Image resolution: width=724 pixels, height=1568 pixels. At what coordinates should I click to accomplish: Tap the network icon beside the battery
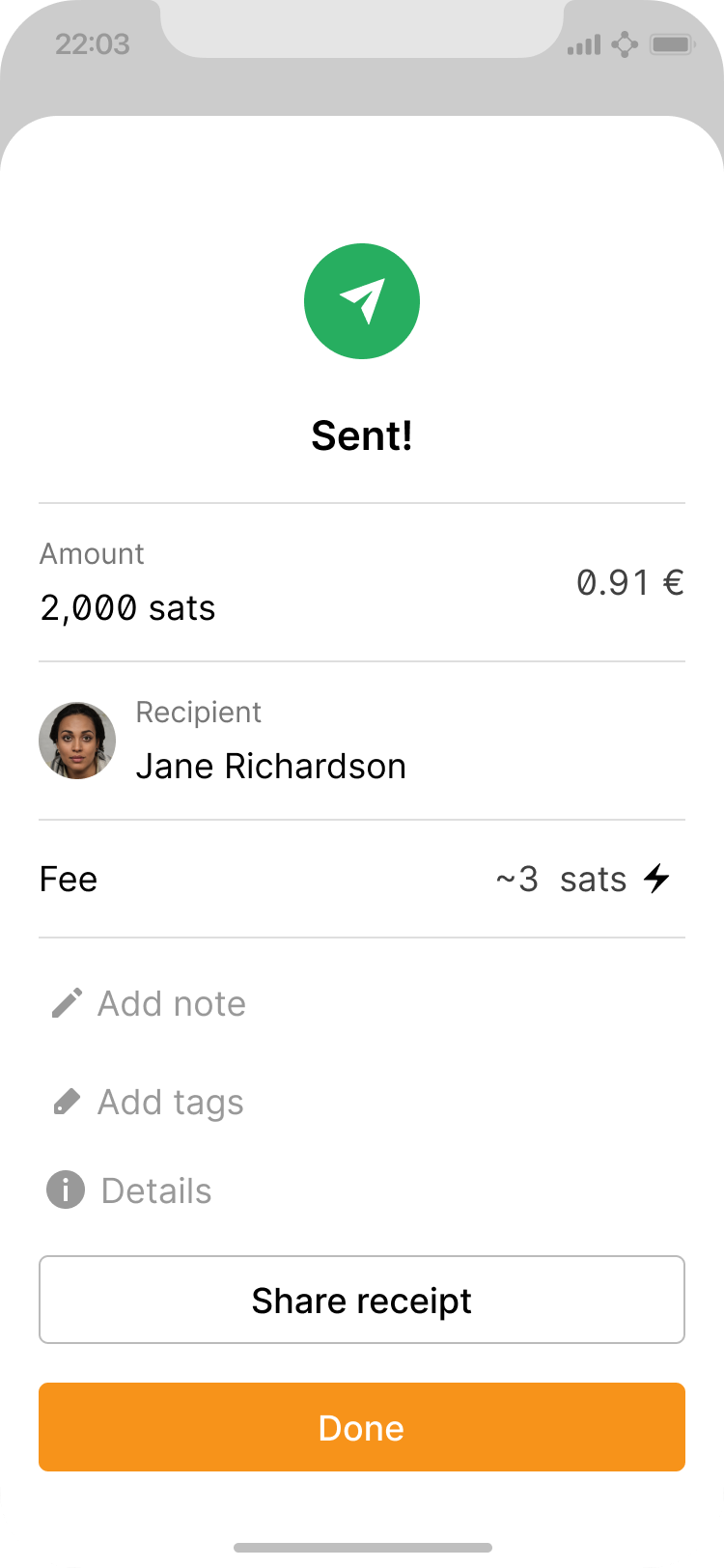click(x=625, y=44)
